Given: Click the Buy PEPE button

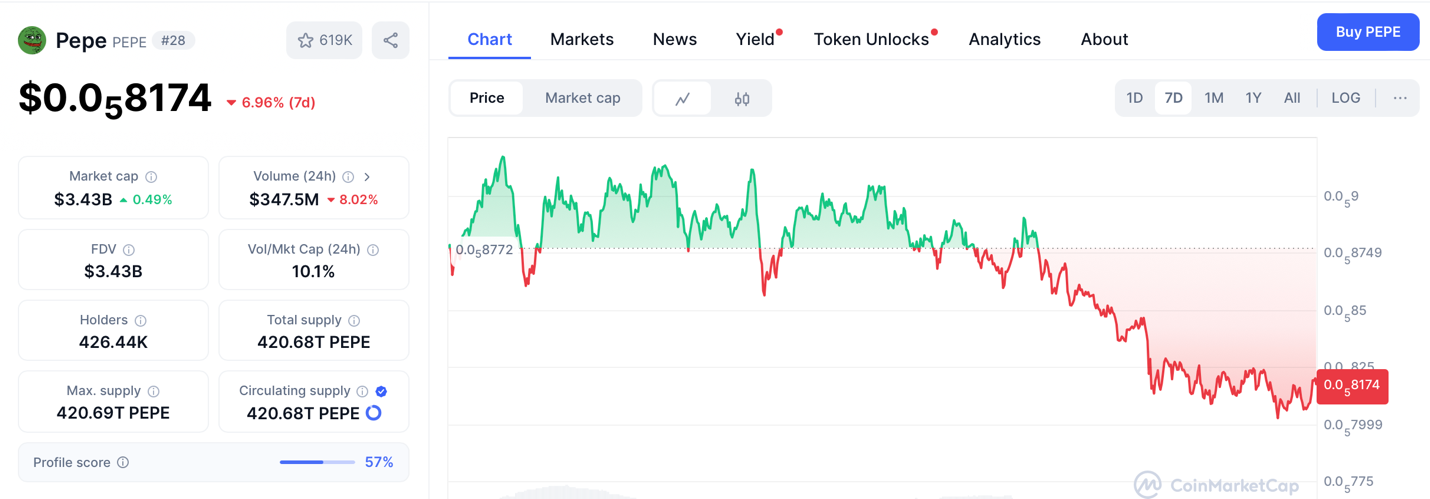Looking at the screenshot, I should click(1367, 32).
